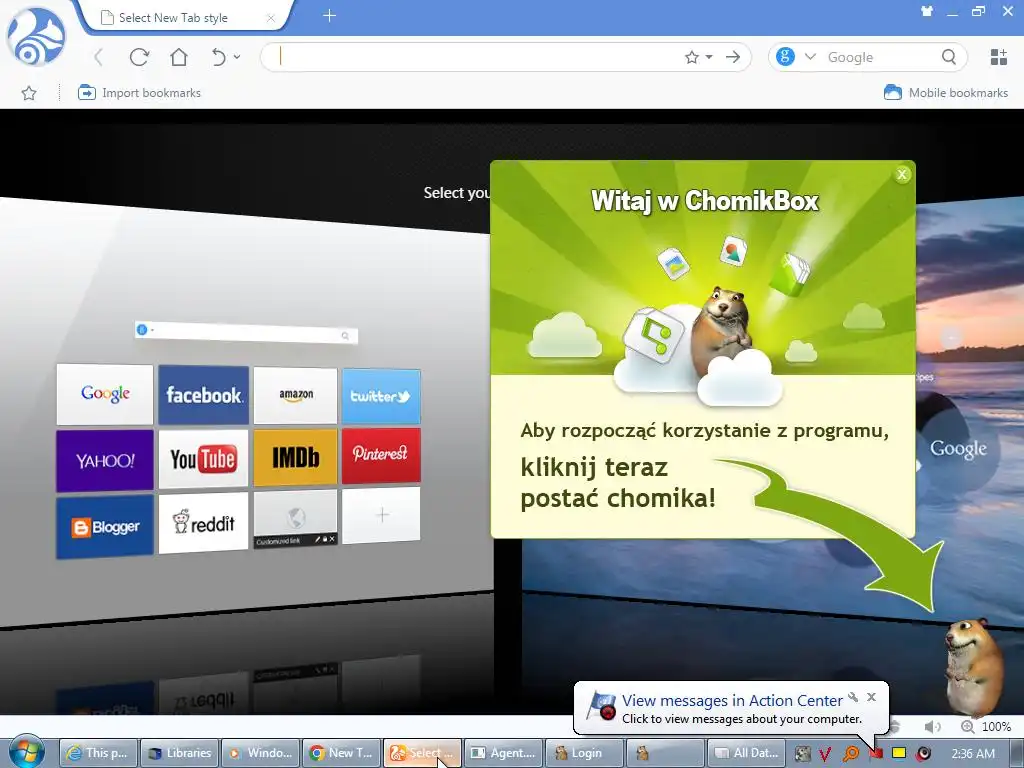Open the search engine chooser chevron
The image size is (1024, 768).
[x=810, y=57]
